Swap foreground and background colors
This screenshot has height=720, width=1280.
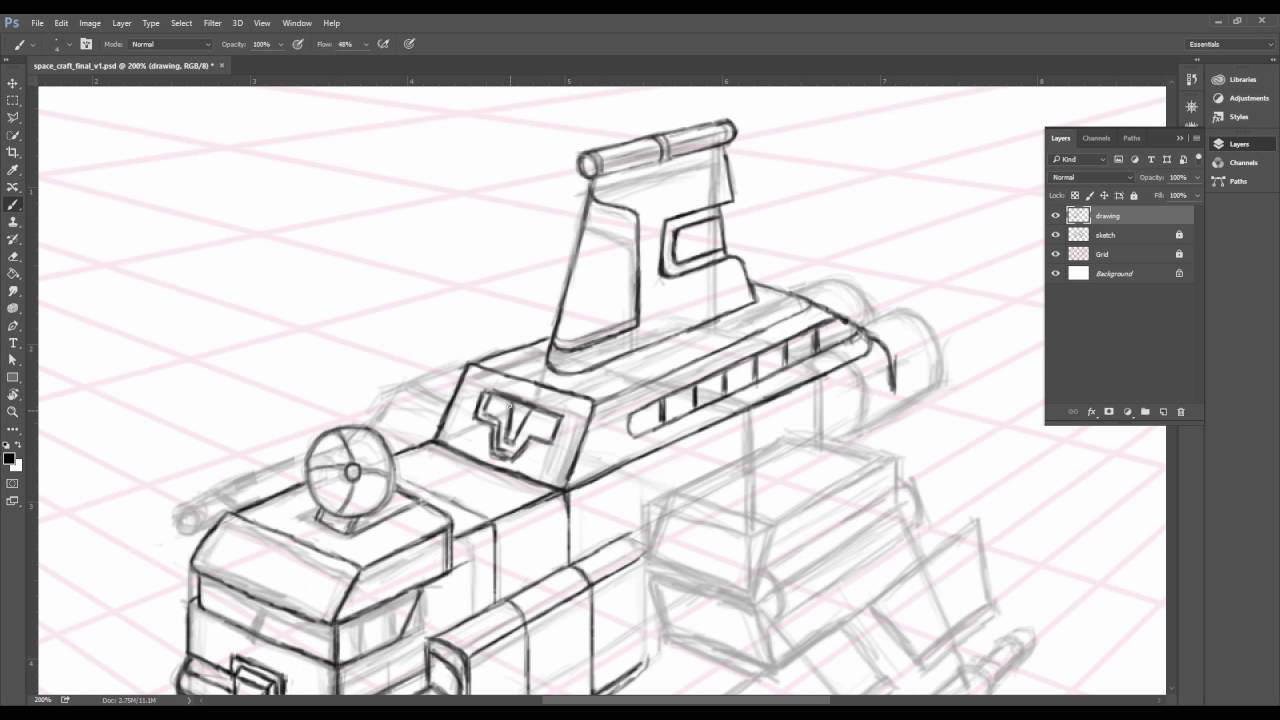point(19,446)
